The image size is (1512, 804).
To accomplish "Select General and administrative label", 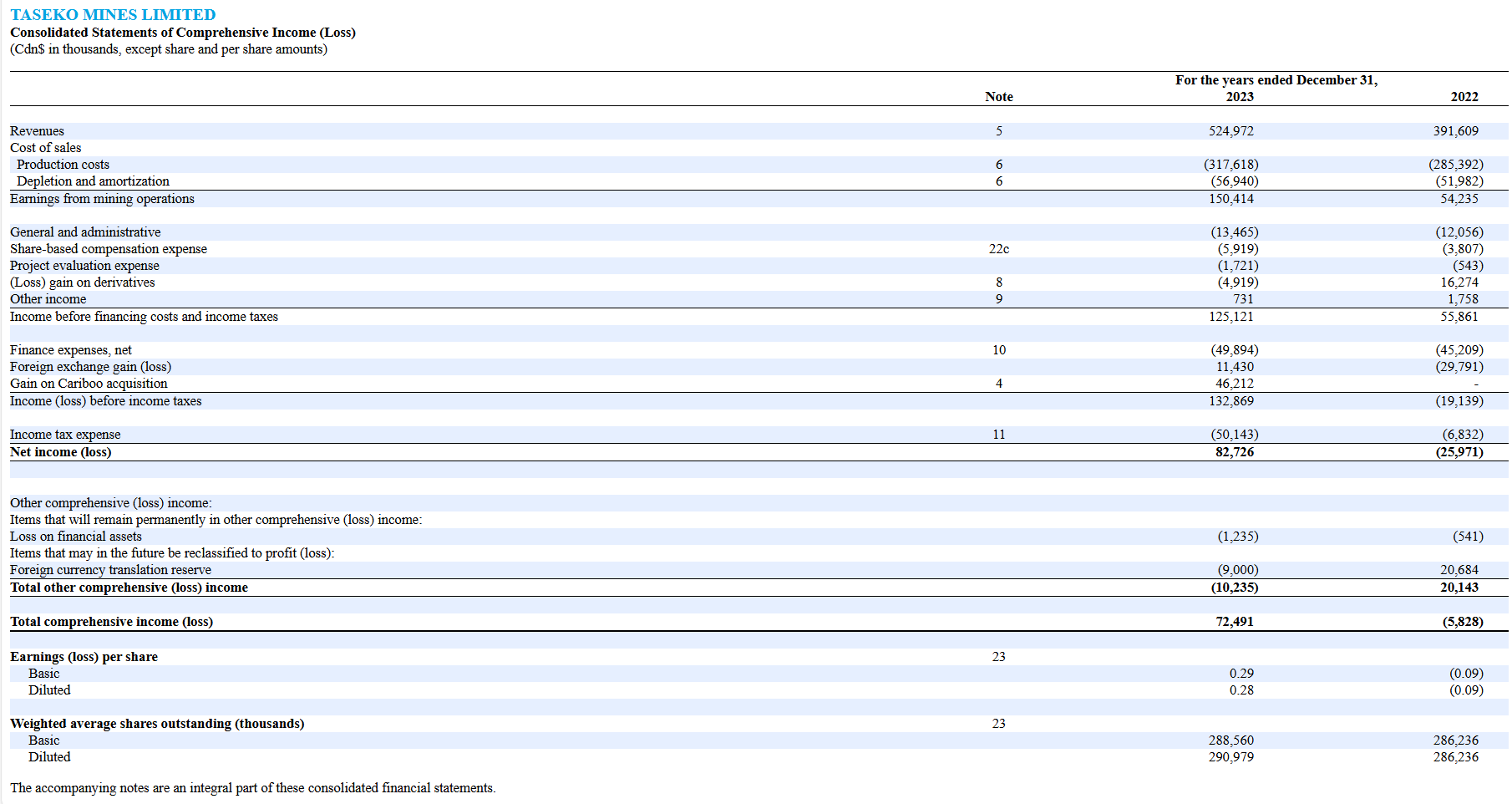I will click(x=85, y=232).
